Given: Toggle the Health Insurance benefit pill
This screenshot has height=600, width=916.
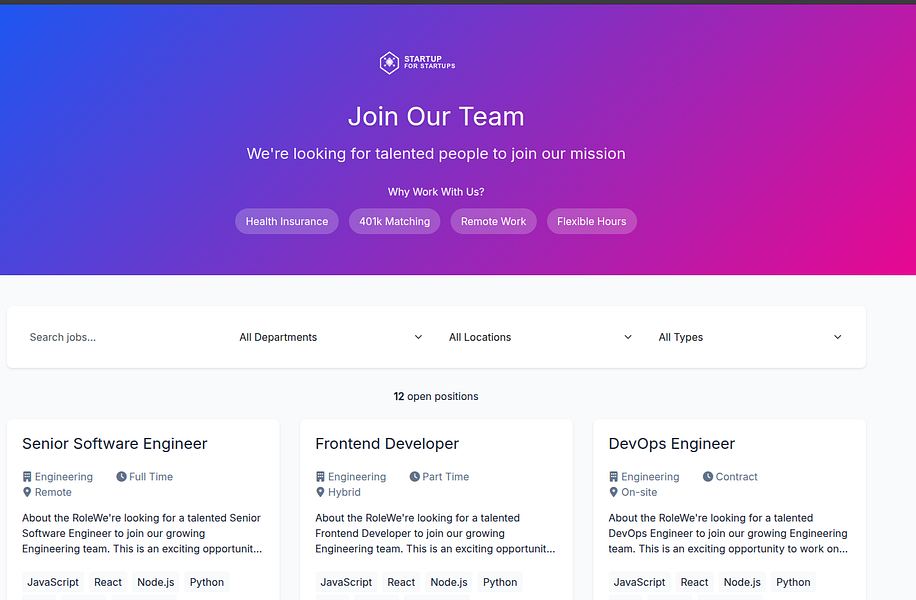Looking at the screenshot, I should click(286, 221).
